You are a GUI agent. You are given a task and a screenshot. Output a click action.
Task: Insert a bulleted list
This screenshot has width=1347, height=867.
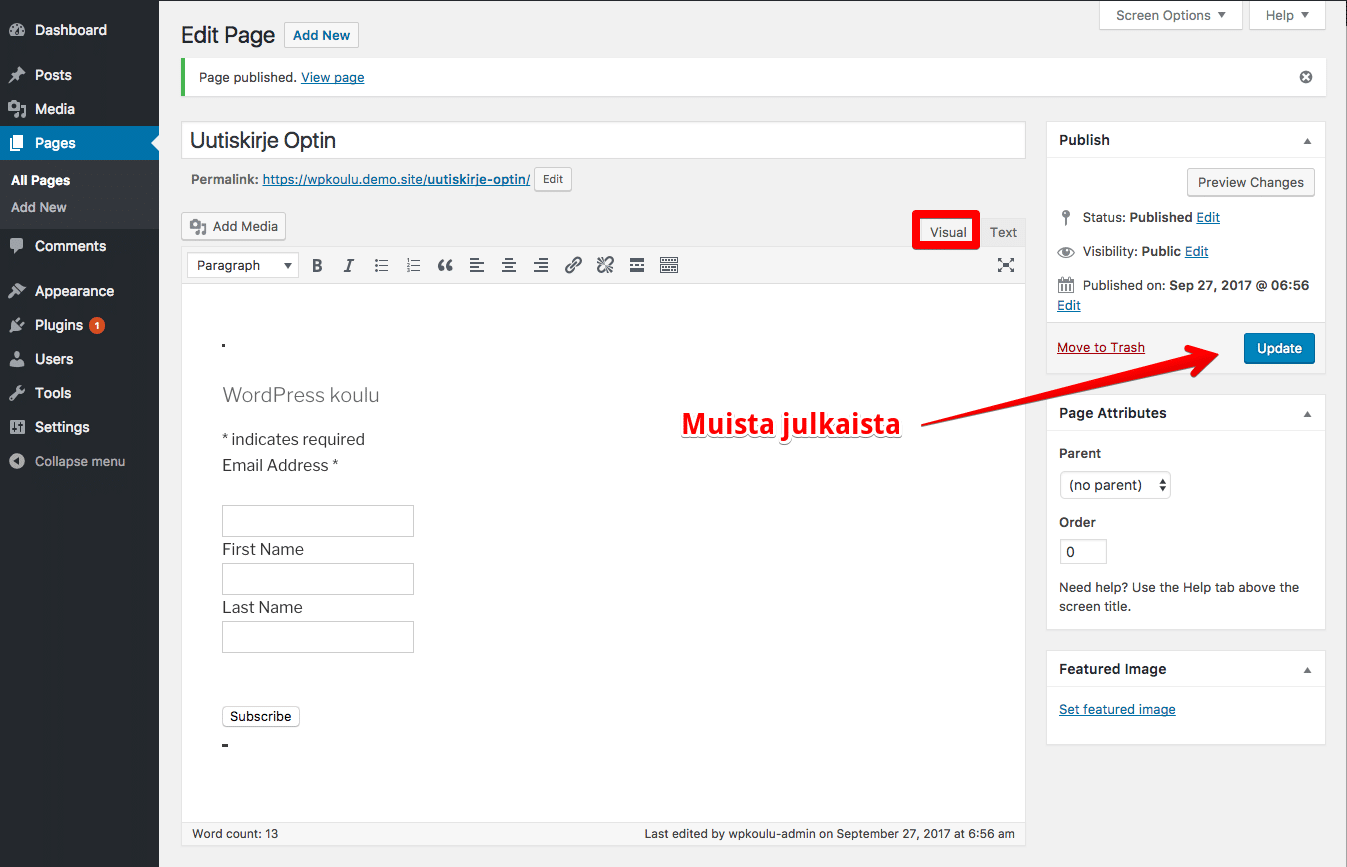pyautogui.click(x=381, y=265)
